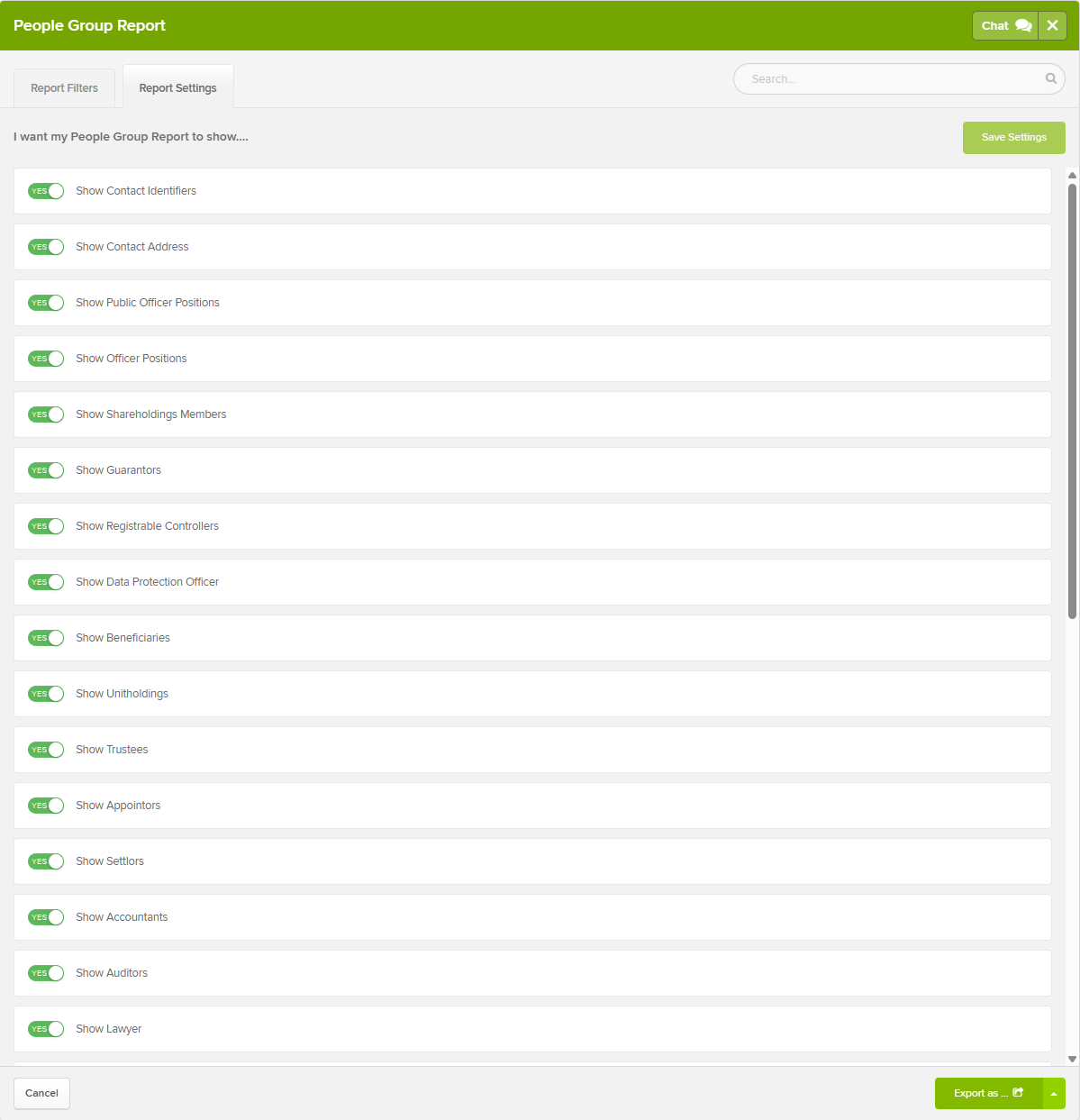Open the Export as dropdown arrow

[1054, 1093]
